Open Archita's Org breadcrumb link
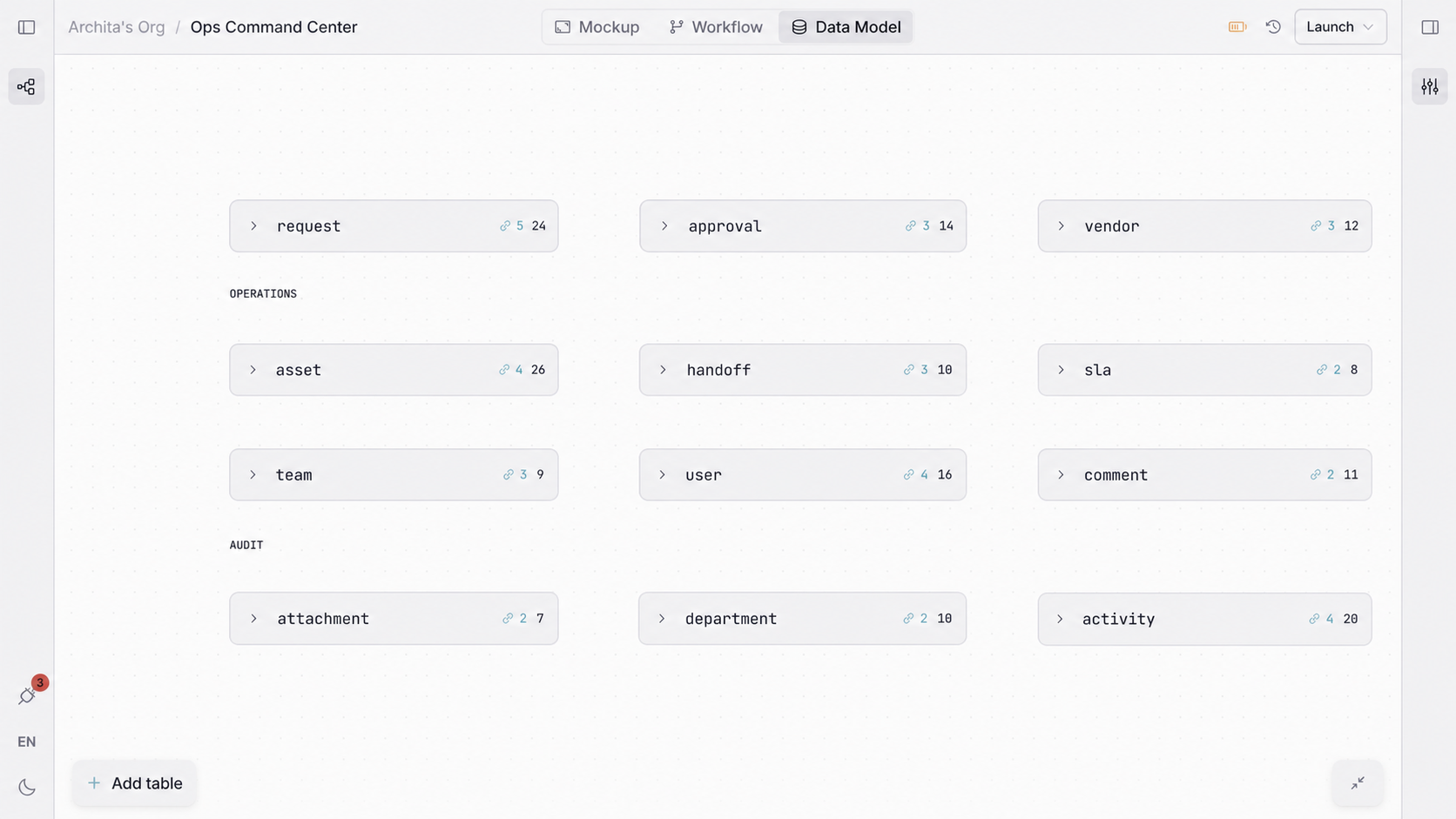Viewport: 1456px width, 819px height. pyautogui.click(x=117, y=27)
